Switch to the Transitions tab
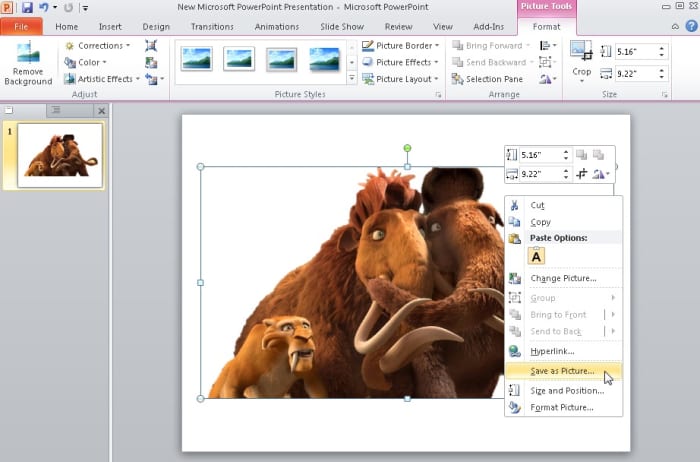This screenshot has width=700, height=462. click(x=212, y=27)
